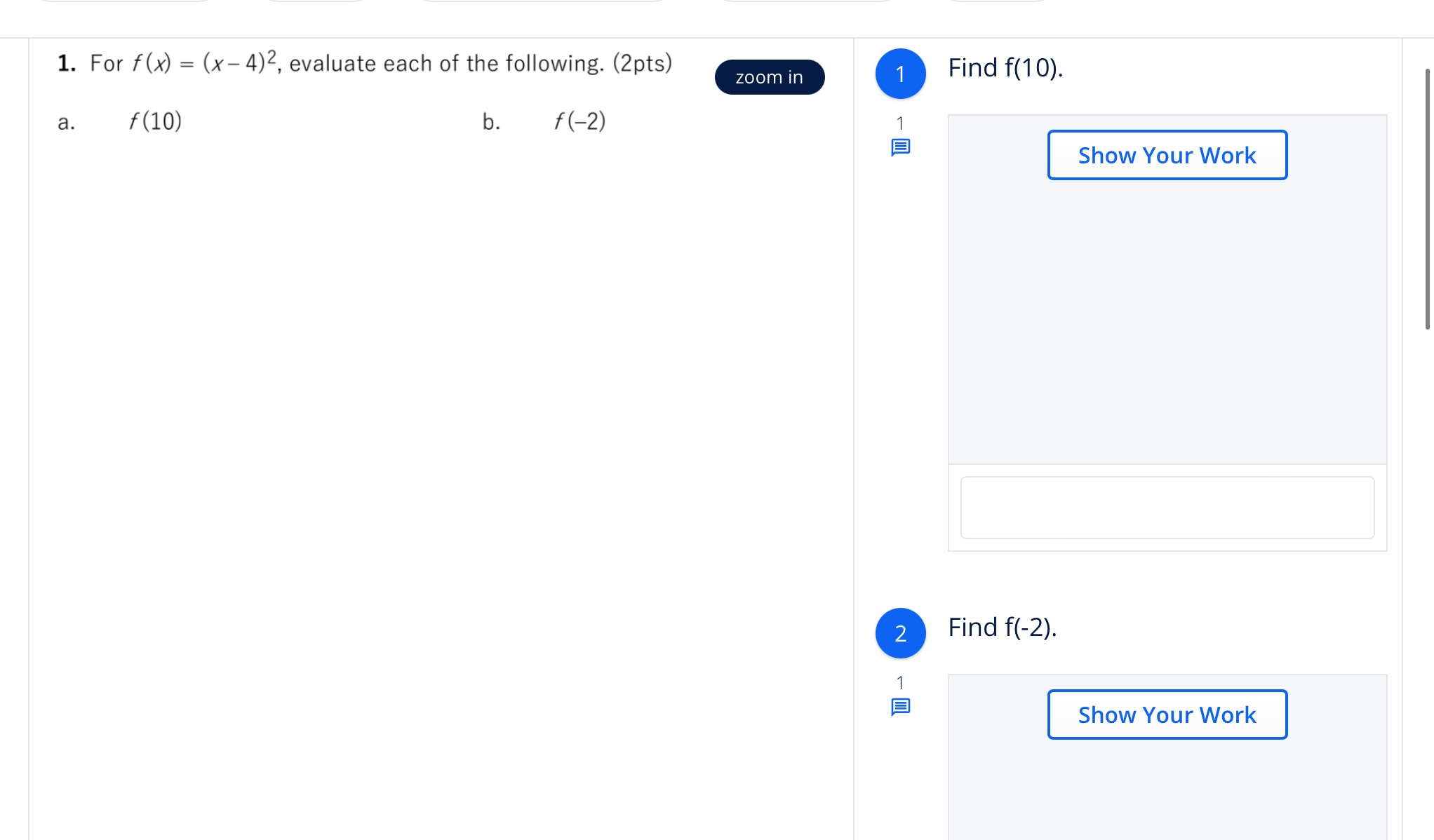This screenshot has width=1434, height=840.
Task: Click part b expression f(–2) in worksheet
Action: pos(579,121)
